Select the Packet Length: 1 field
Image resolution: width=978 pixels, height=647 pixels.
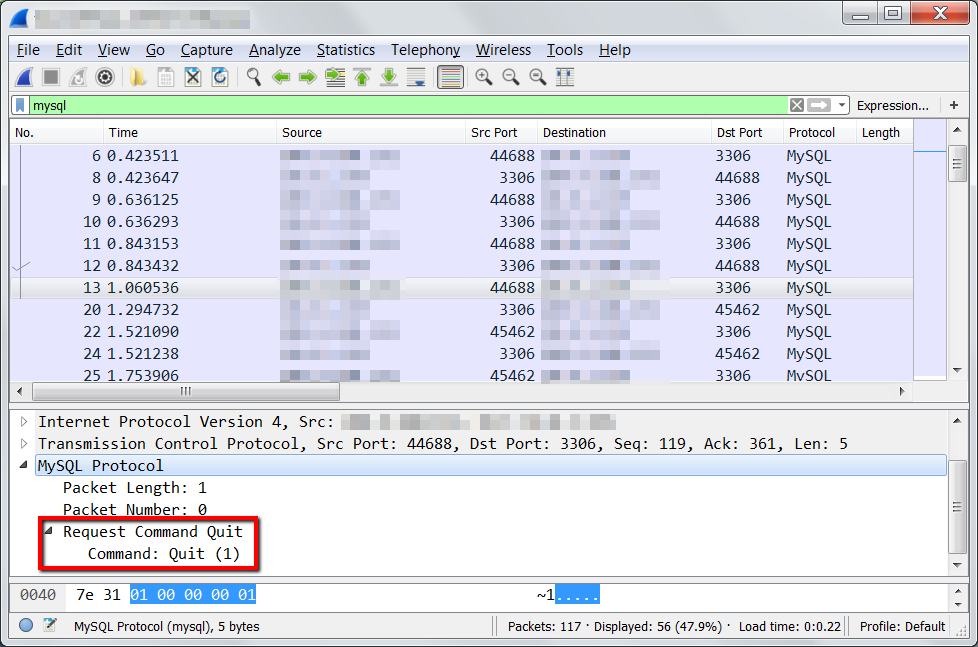tap(135, 488)
